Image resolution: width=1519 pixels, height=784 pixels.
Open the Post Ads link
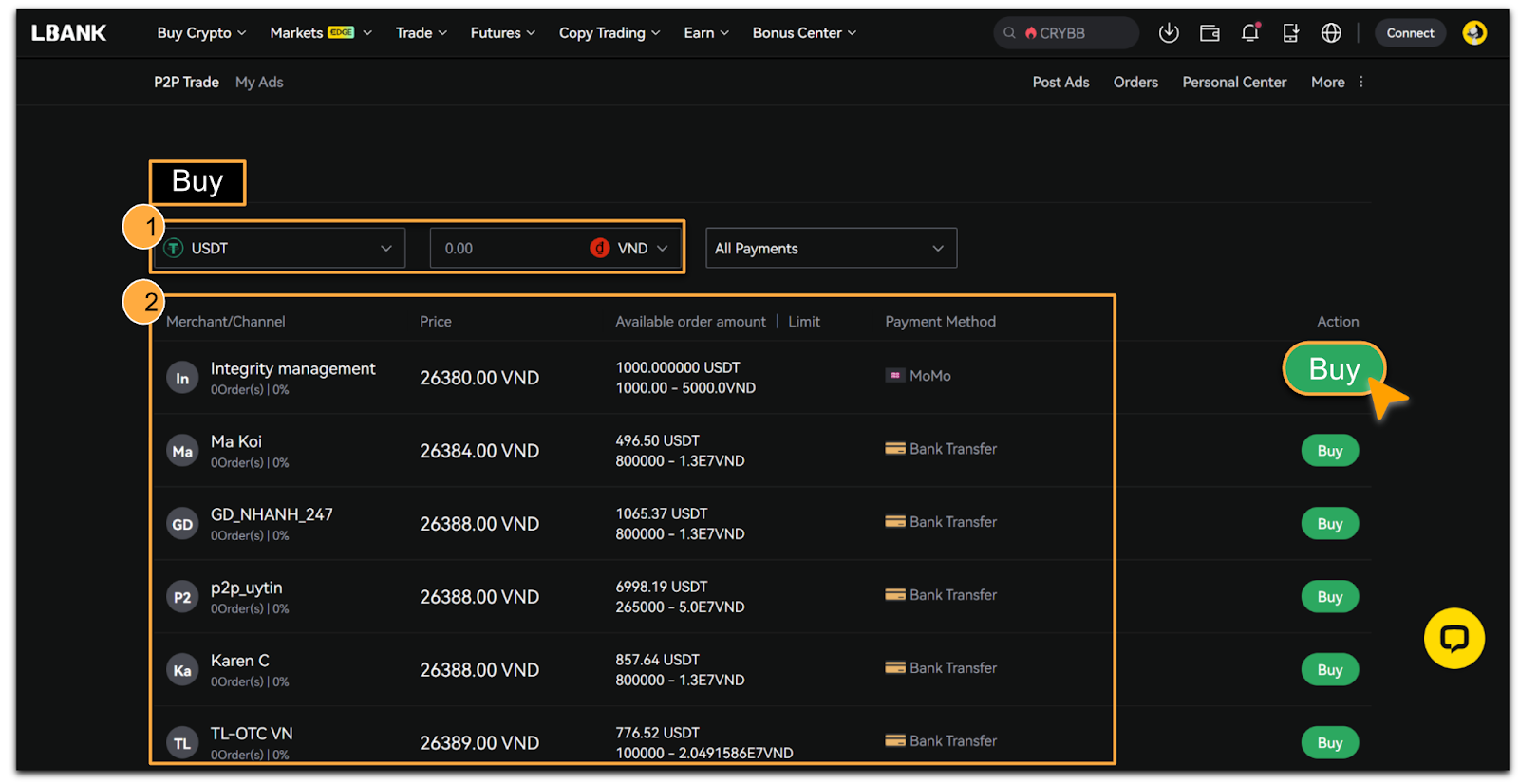click(x=1060, y=83)
